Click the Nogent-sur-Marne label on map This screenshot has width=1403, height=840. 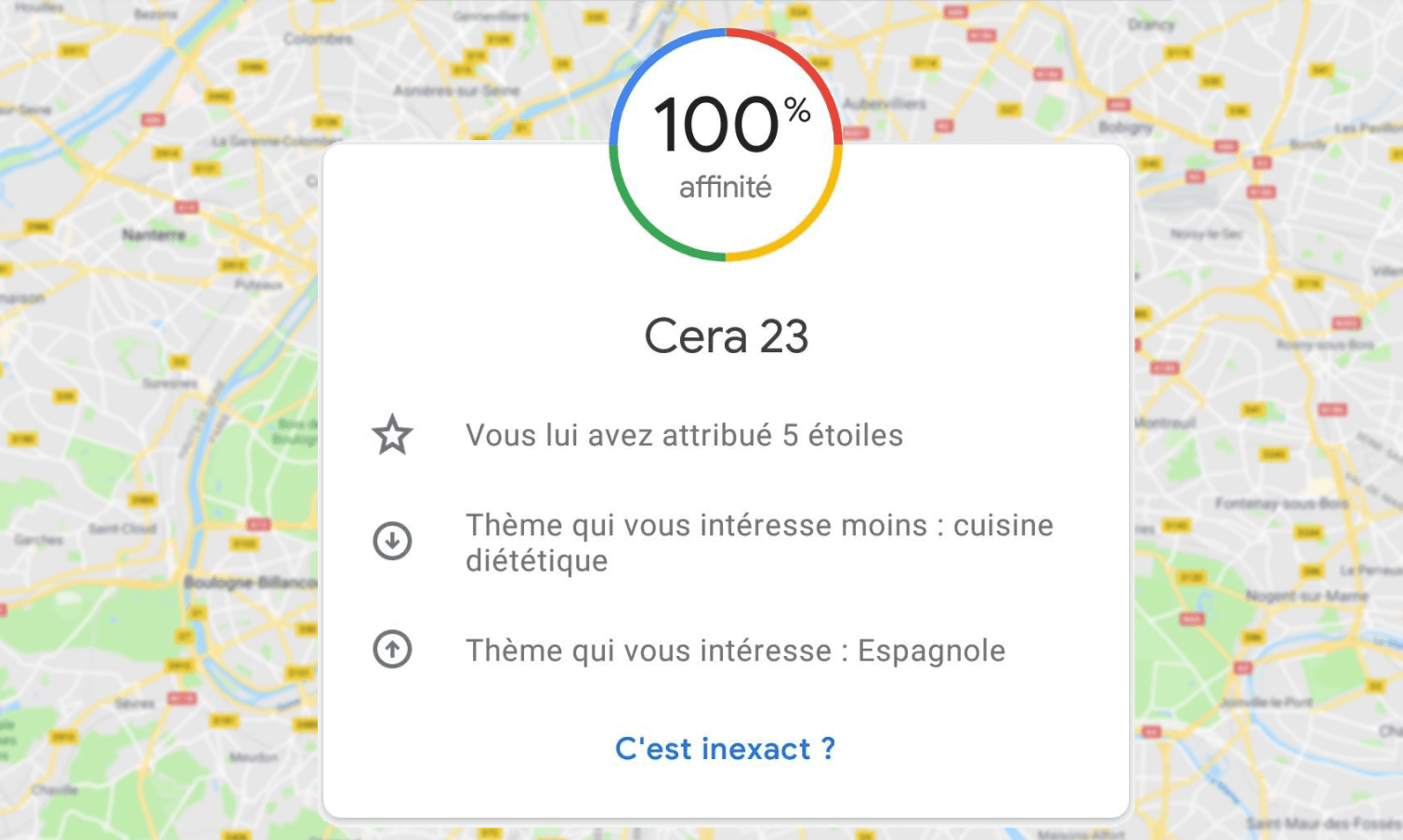pyautogui.click(x=1306, y=595)
